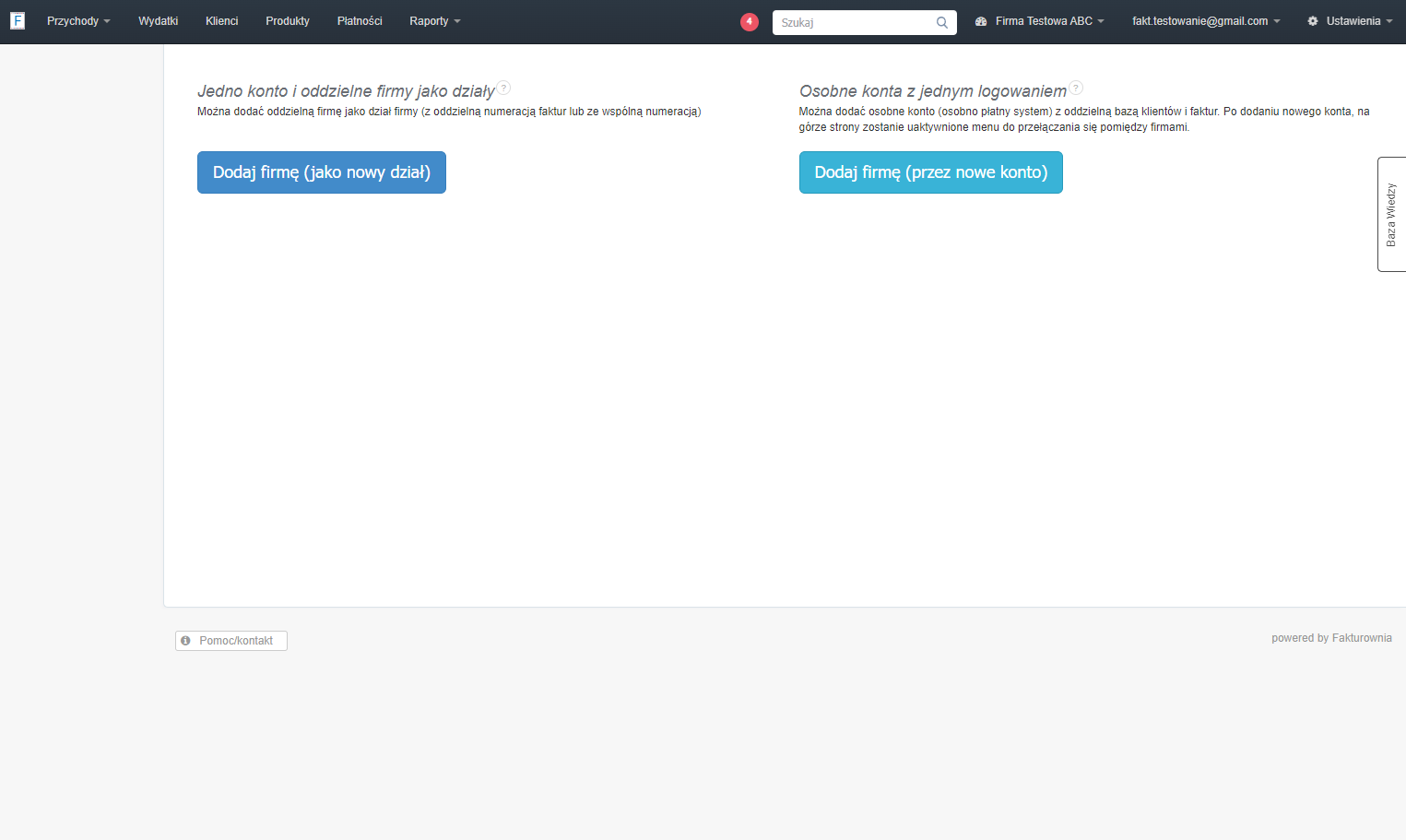
Task: Open the Pomoc/kontakt help button
Action: tap(231, 641)
